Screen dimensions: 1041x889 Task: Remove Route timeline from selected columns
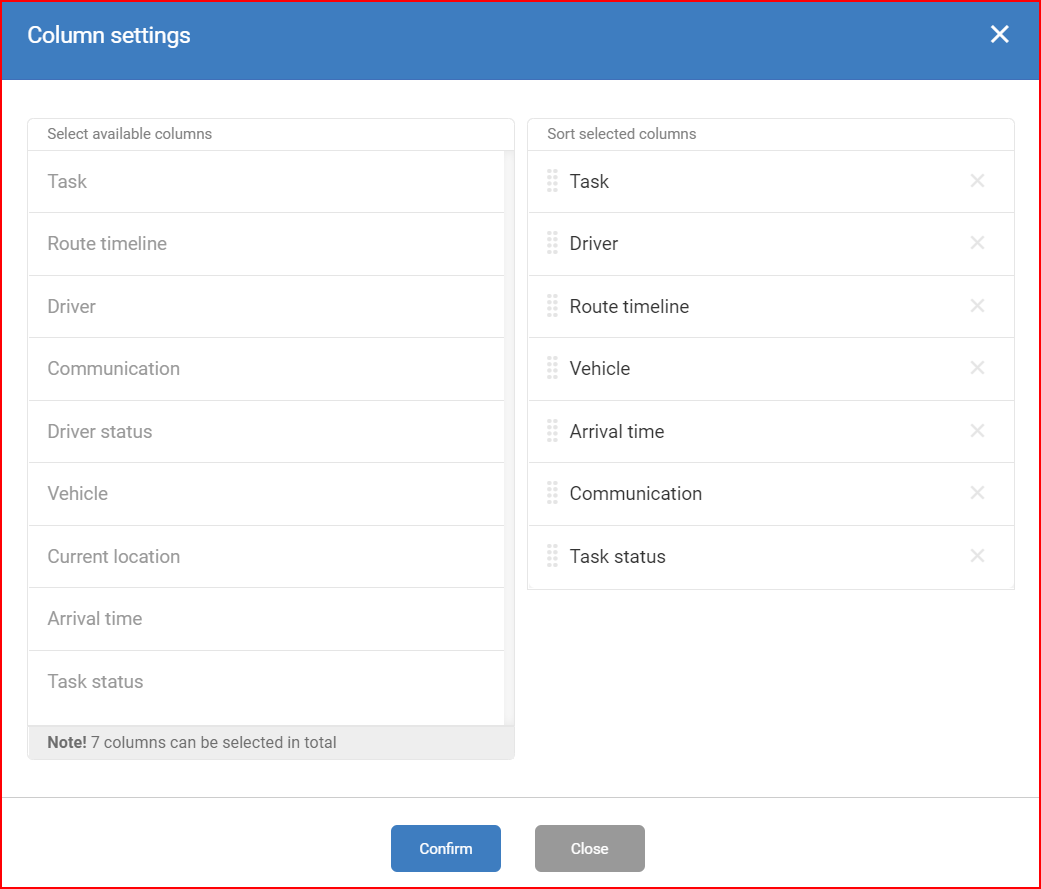977,305
